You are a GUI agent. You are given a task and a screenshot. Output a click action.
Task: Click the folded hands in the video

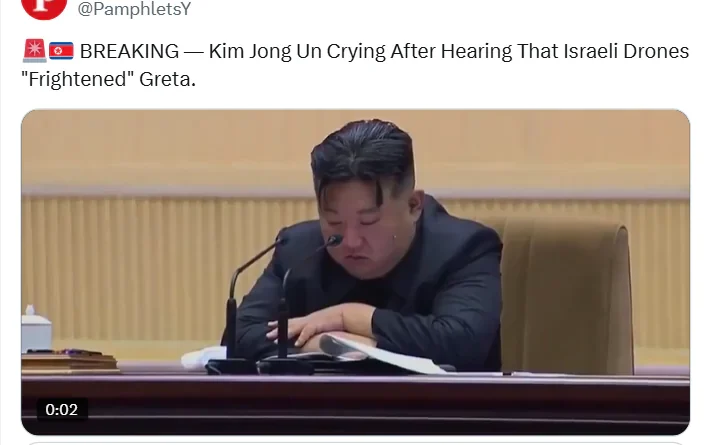(322, 328)
